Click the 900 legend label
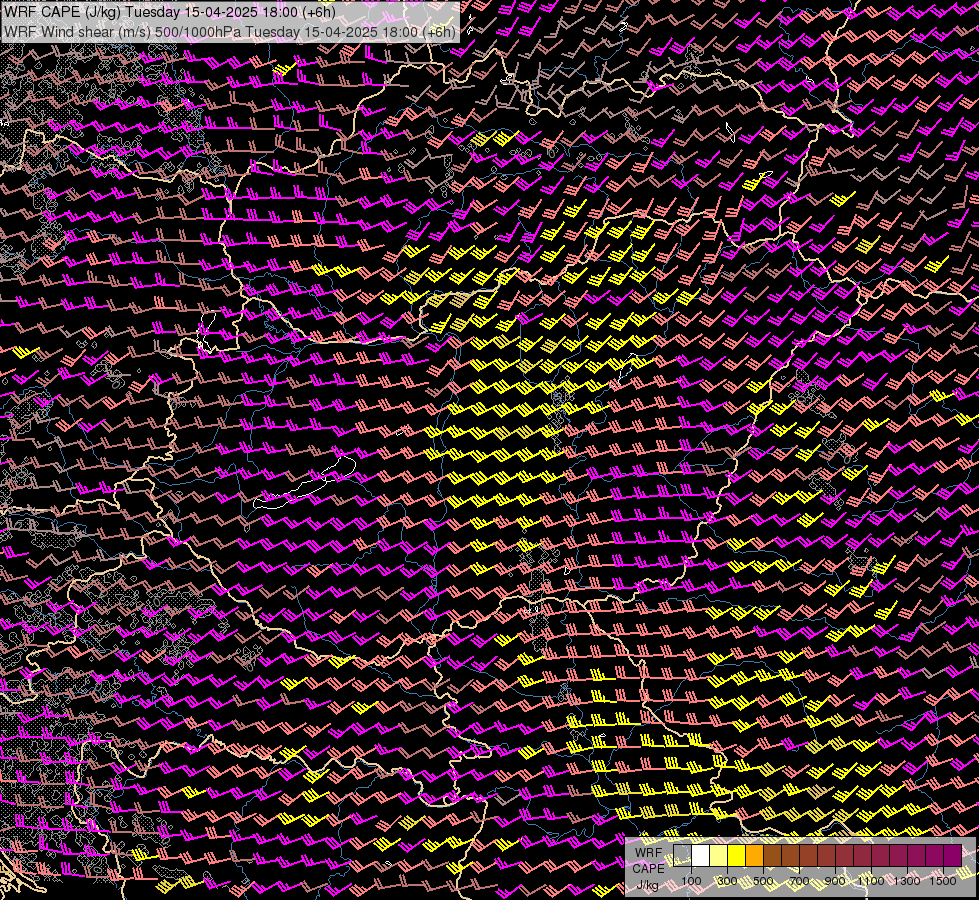 pyautogui.click(x=835, y=881)
